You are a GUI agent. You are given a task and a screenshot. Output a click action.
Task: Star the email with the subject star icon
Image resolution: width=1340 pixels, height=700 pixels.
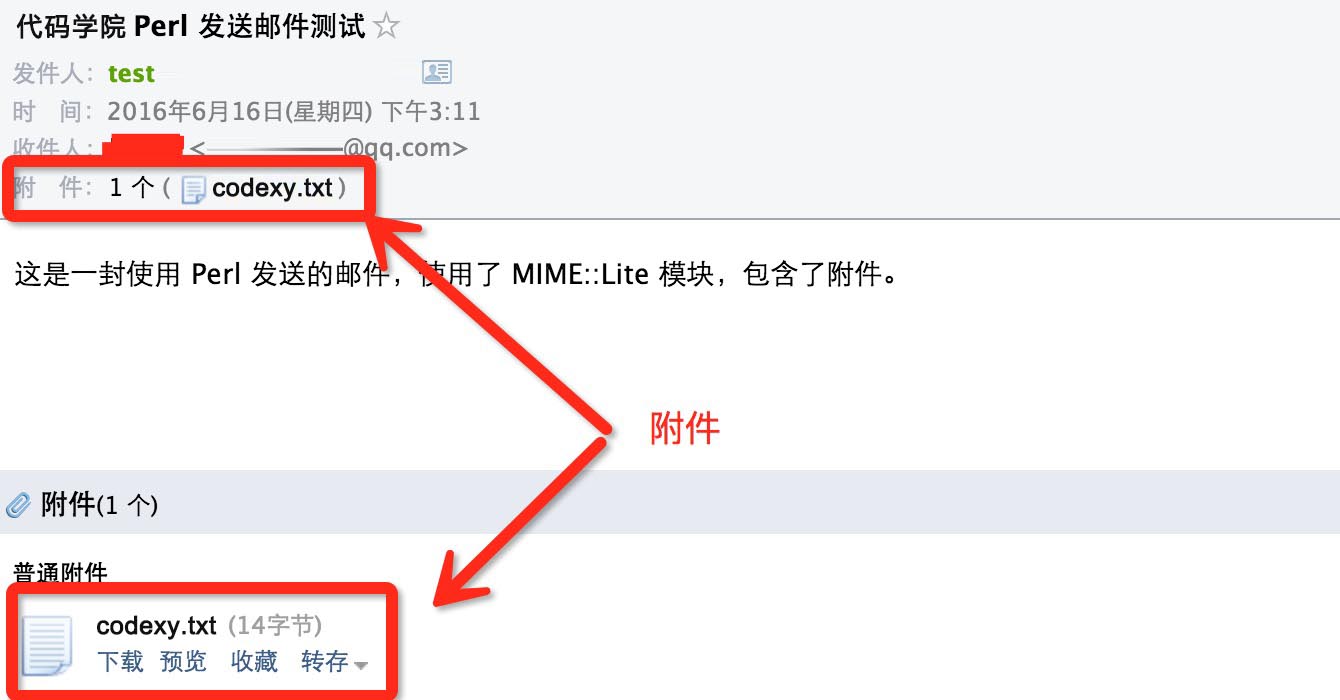[x=386, y=26]
